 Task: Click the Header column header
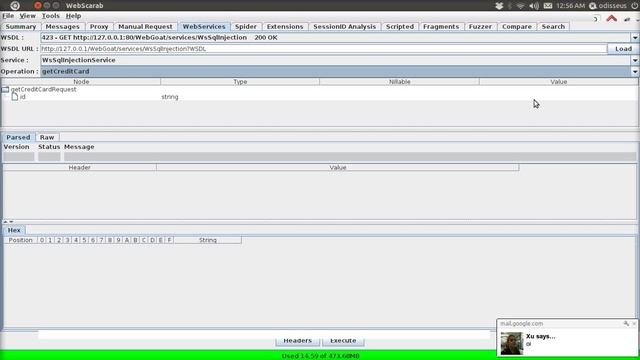click(x=80, y=167)
